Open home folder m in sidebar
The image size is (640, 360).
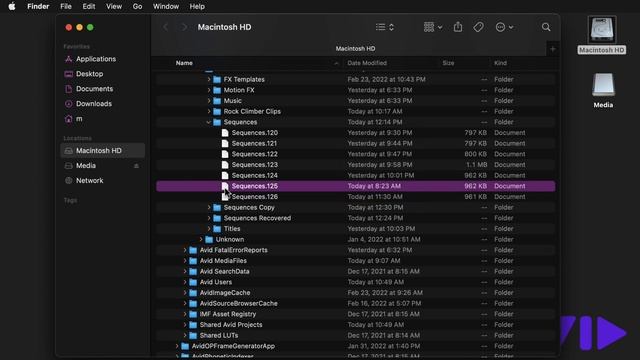pos(79,119)
